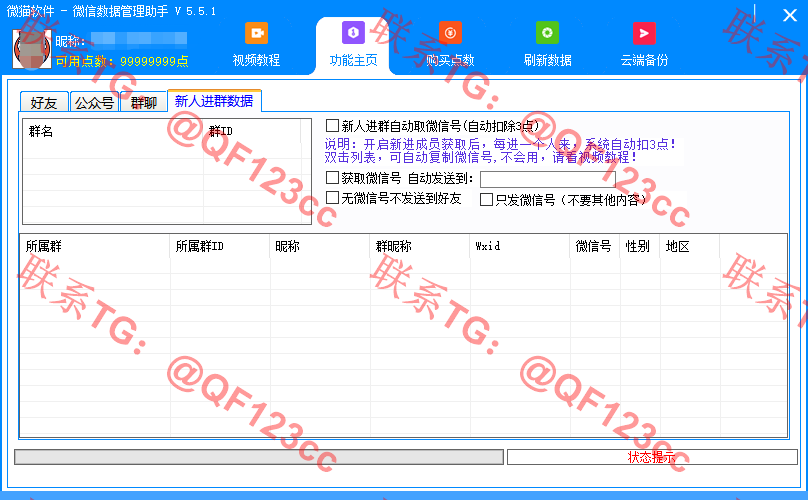This screenshot has height=500, width=808.
Task: Enable 新人进群自动取微信号 checkbox
Action: [332, 126]
